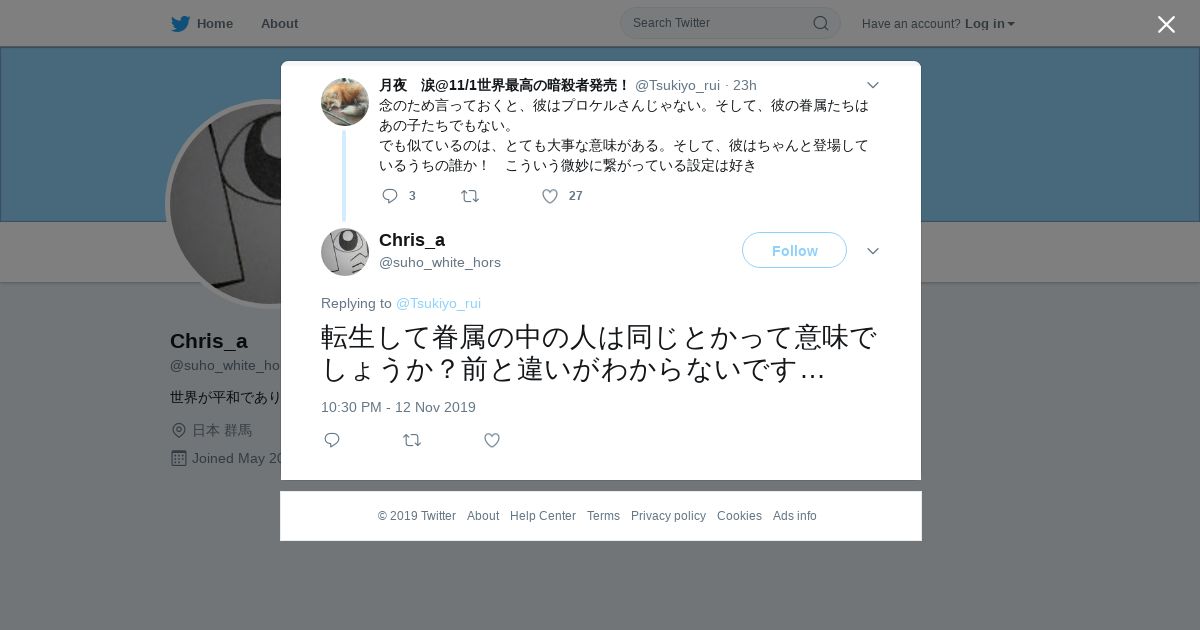Open the @Tsukiyo_rui reply-to link
Image resolution: width=1200 pixels, height=630 pixels.
pyautogui.click(x=438, y=303)
